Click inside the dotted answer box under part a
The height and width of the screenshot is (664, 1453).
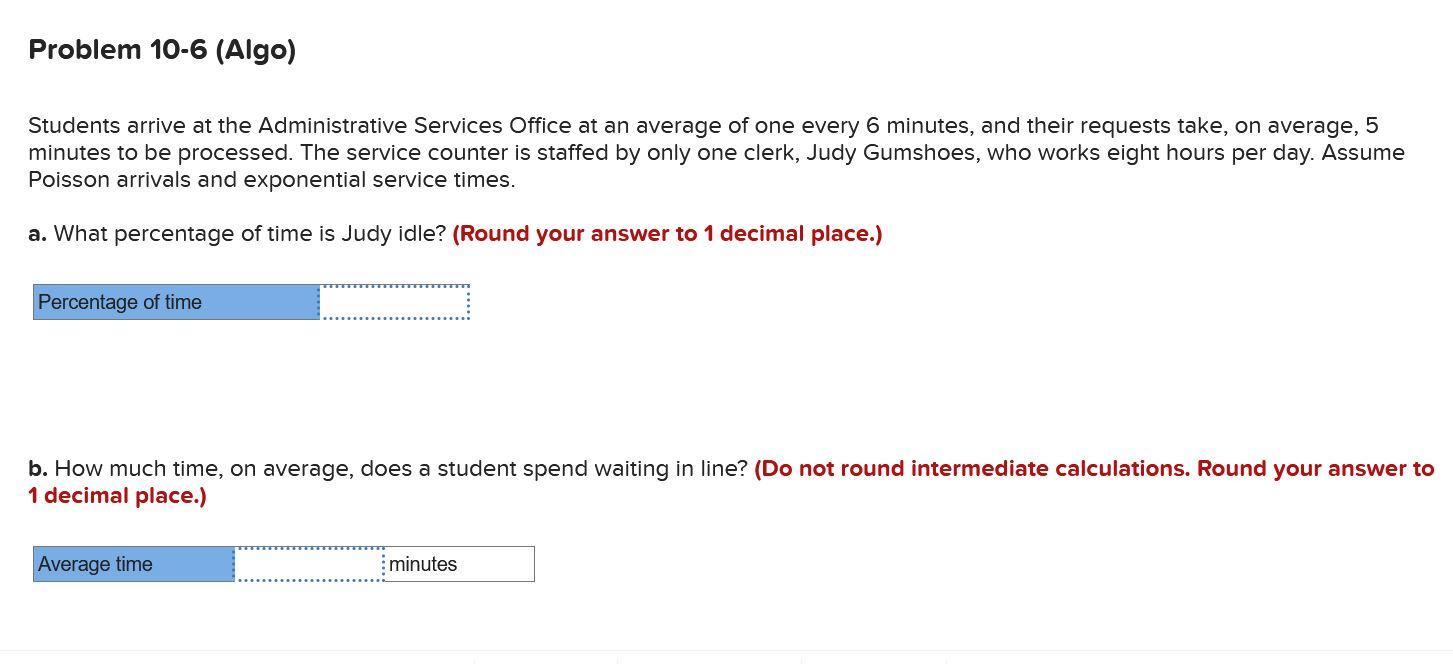pos(394,301)
